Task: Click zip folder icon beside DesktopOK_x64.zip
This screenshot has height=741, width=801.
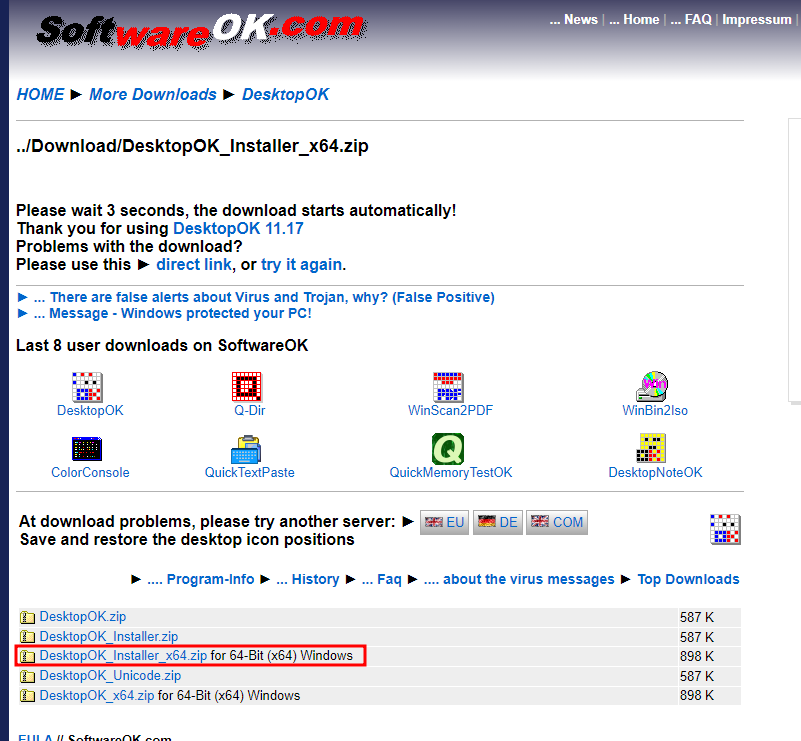Action: [x=27, y=696]
